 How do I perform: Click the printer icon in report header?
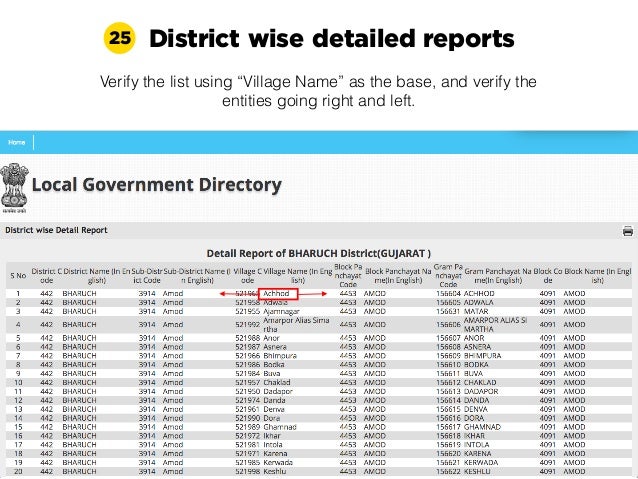[x=628, y=231]
